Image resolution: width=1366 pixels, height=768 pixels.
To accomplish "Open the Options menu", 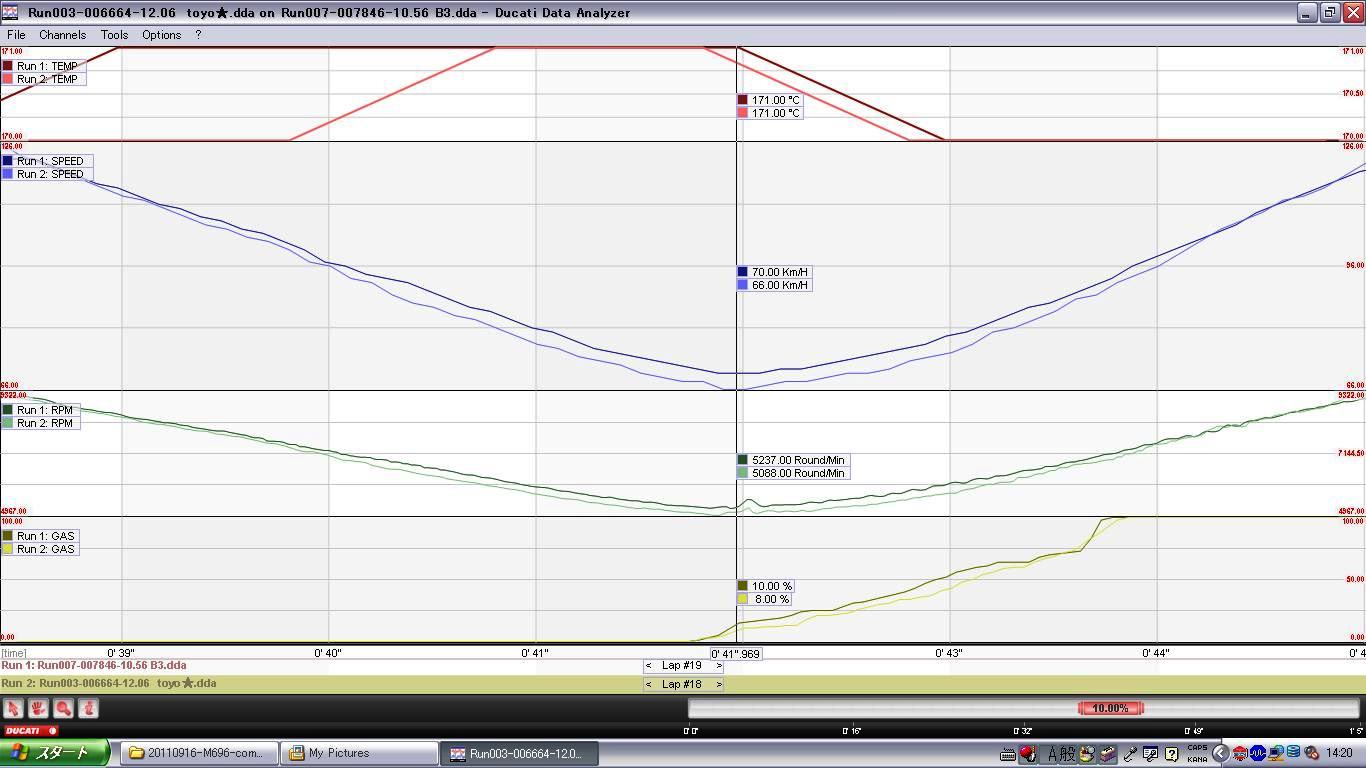I will [x=161, y=34].
